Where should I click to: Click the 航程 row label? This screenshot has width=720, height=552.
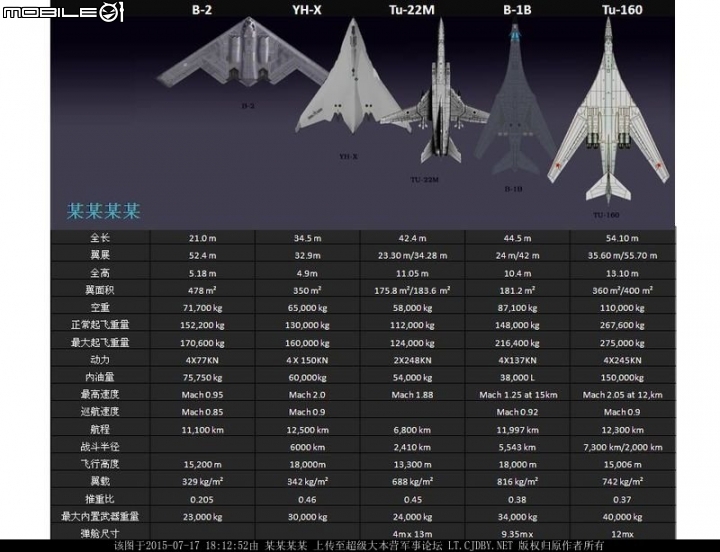pyautogui.click(x=100, y=429)
